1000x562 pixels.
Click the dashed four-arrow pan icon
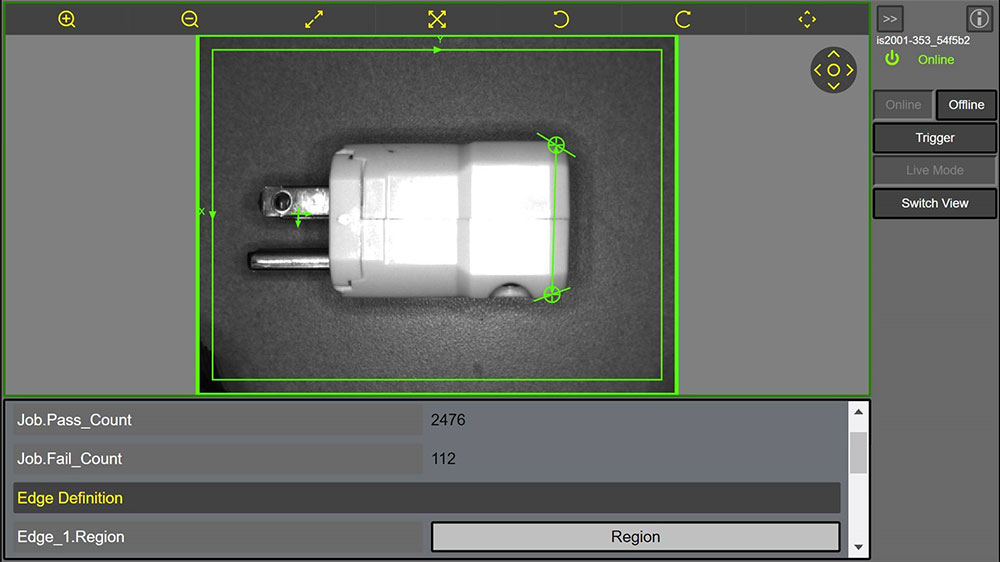[807, 19]
